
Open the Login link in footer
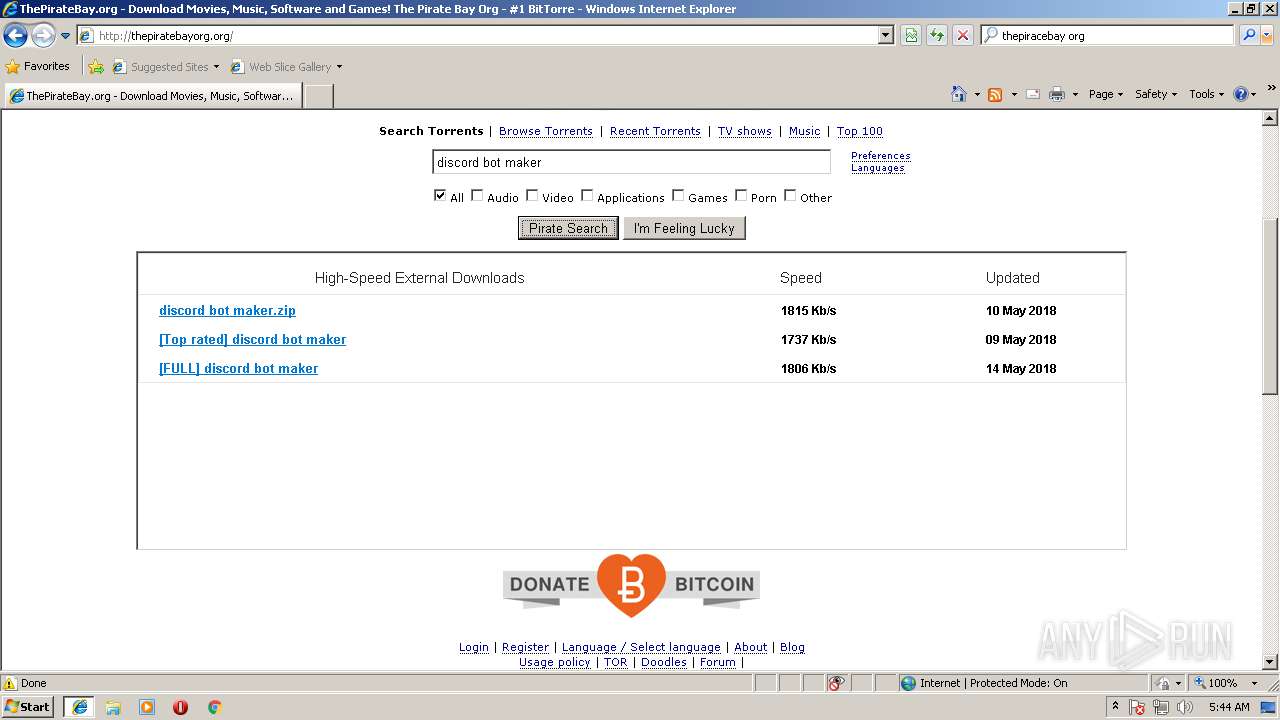point(474,647)
